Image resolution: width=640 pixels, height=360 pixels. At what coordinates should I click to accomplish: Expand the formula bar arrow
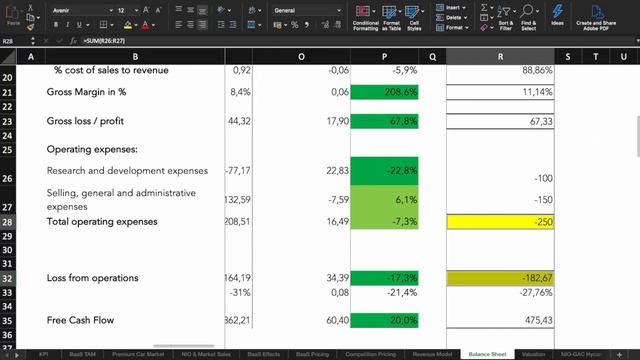point(637,41)
